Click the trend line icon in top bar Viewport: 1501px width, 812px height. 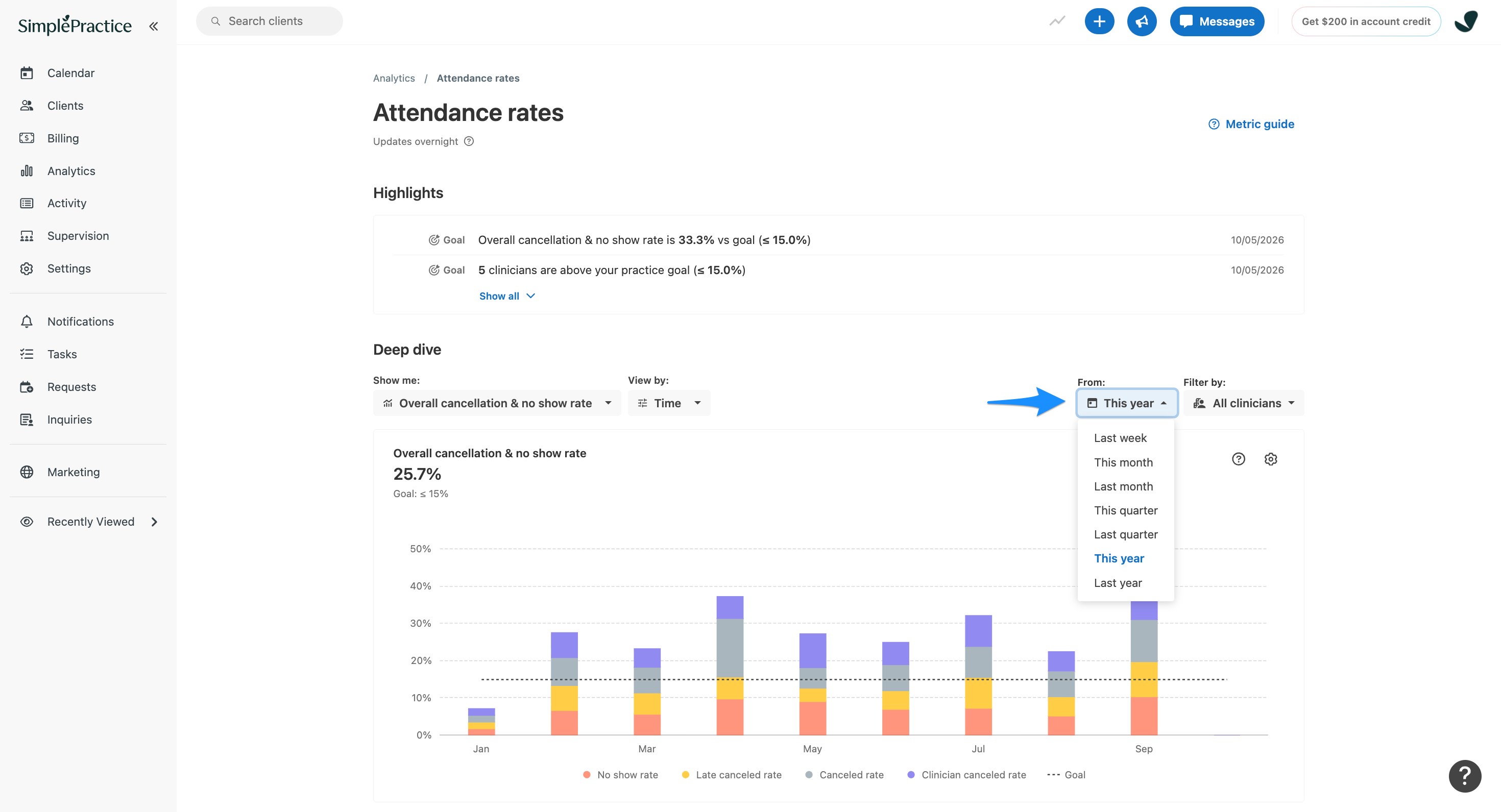pos(1057,21)
